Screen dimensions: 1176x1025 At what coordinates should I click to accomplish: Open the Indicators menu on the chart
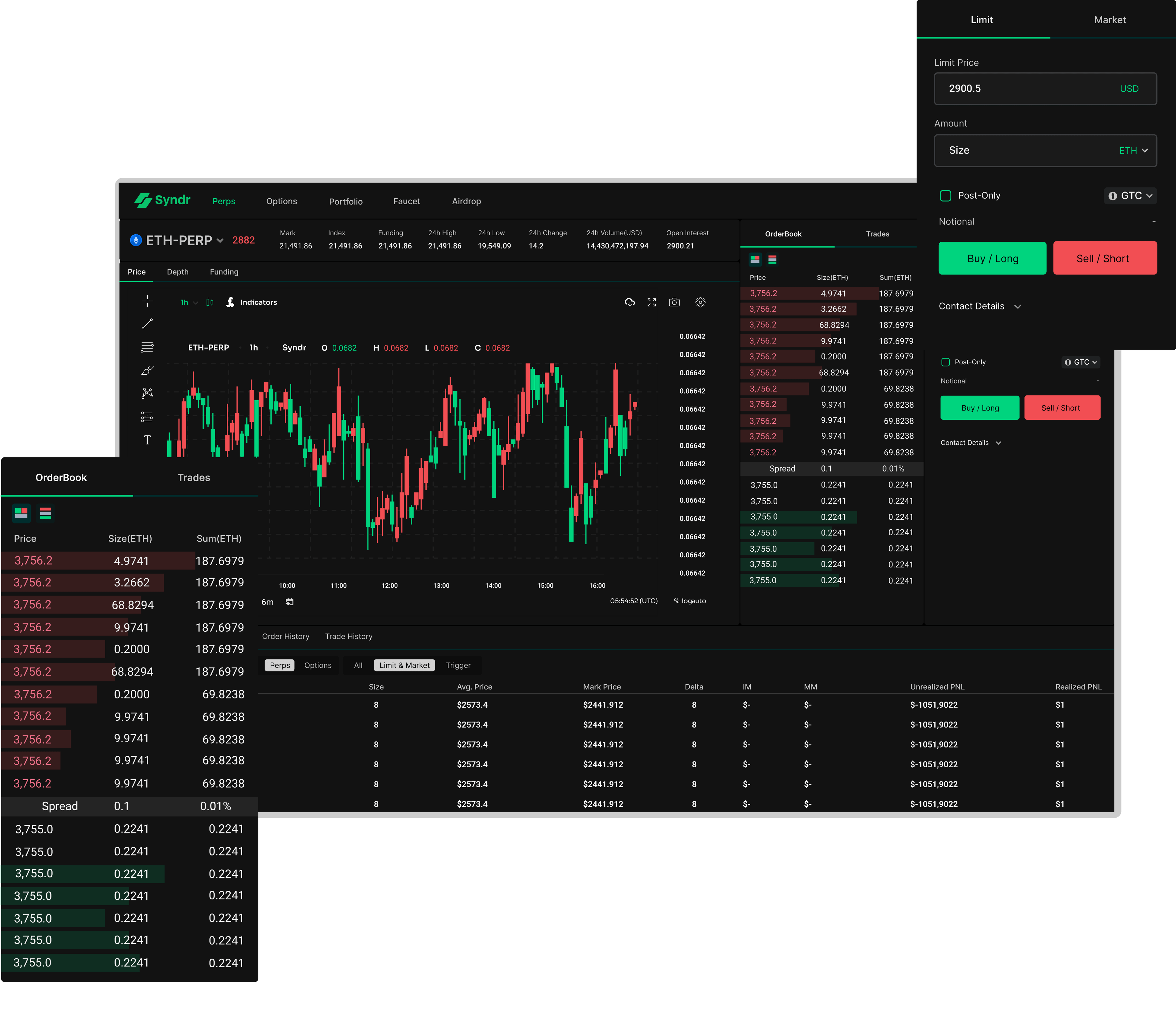pyautogui.click(x=251, y=302)
